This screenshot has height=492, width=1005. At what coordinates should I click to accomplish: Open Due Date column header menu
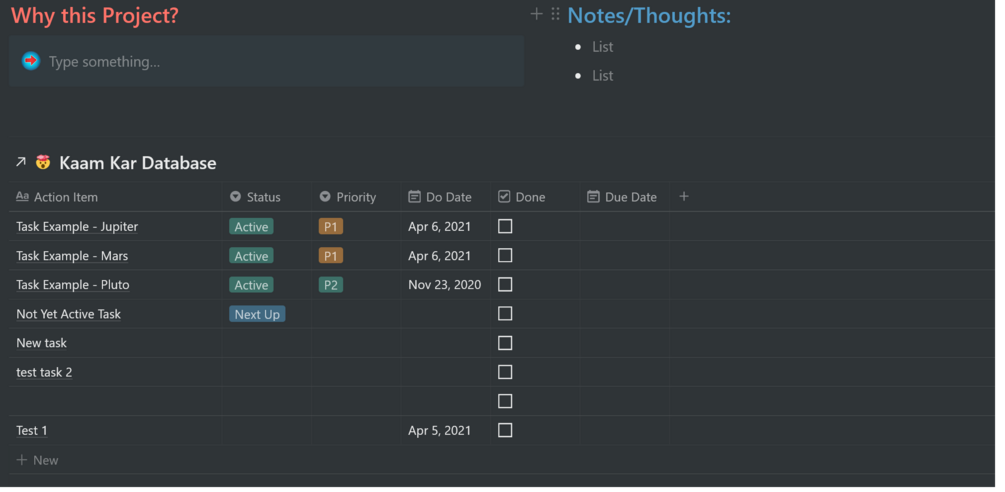(626, 197)
